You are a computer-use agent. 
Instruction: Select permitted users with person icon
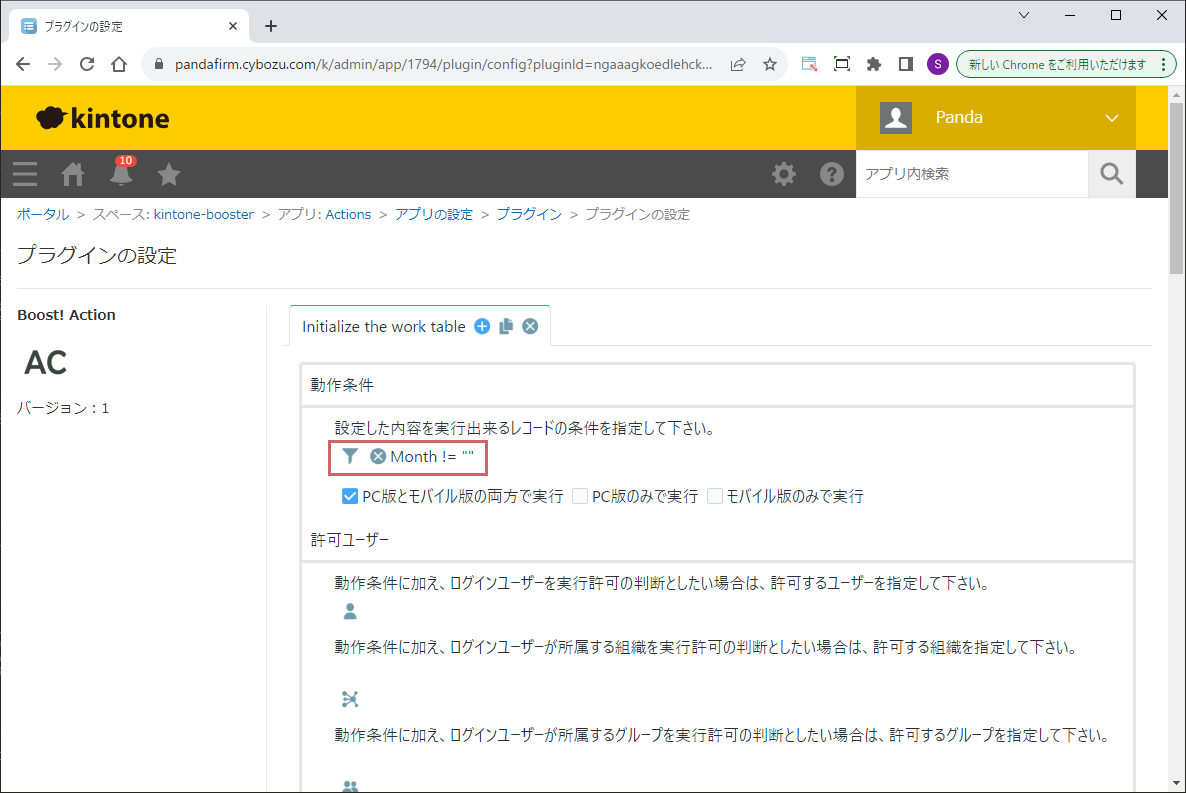(349, 612)
